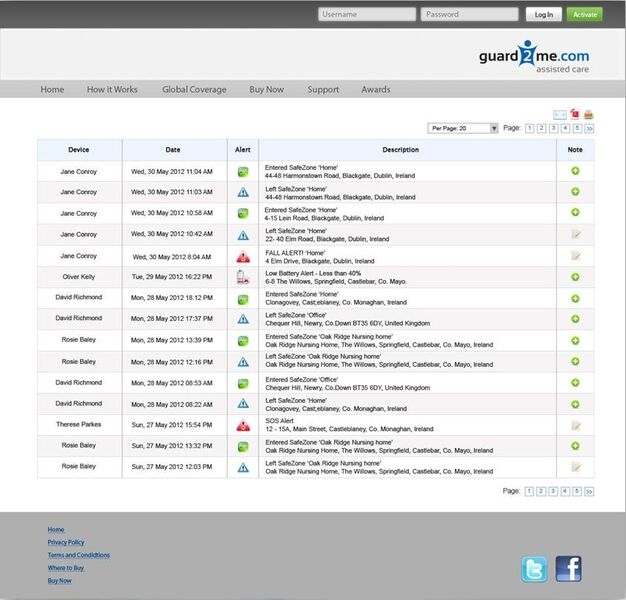Viewport: 626px width, 600px height.
Task: Click the email export icon above table
Action: (559, 115)
